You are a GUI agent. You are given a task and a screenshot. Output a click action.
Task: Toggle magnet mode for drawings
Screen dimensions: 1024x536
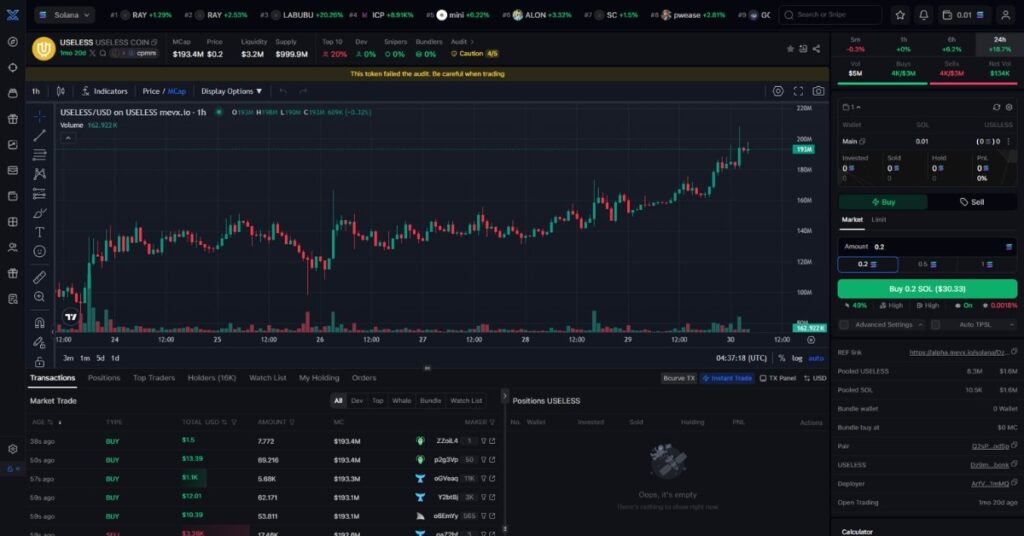tap(39, 323)
